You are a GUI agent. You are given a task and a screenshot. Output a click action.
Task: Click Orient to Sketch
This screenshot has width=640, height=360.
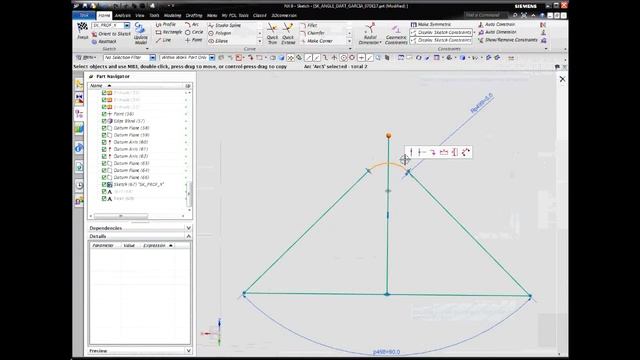(111, 34)
